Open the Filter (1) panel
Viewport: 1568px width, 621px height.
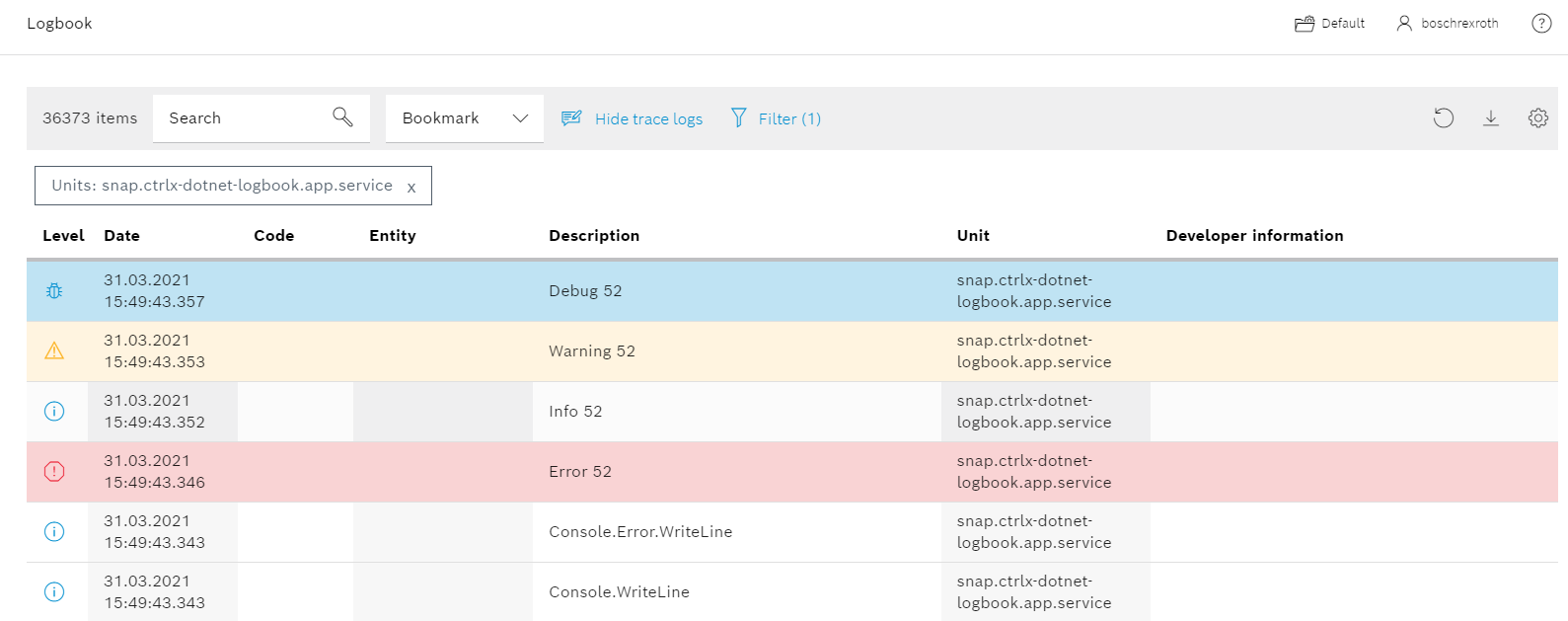[776, 118]
